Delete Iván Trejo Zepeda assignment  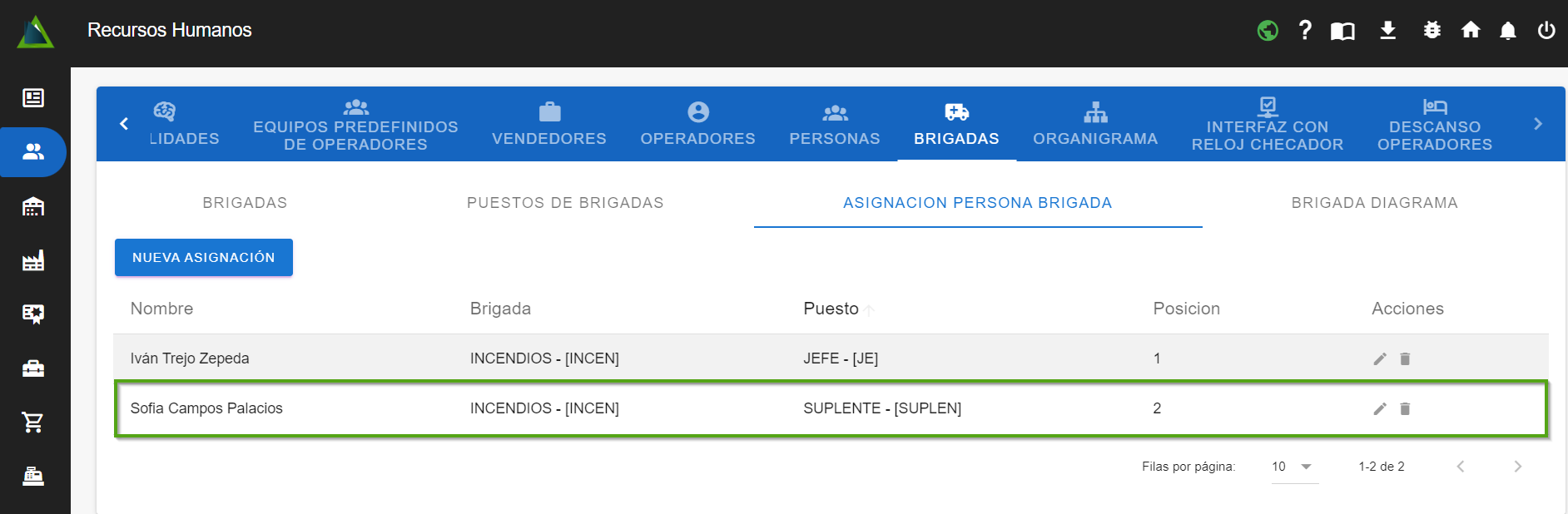coord(1405,358)
